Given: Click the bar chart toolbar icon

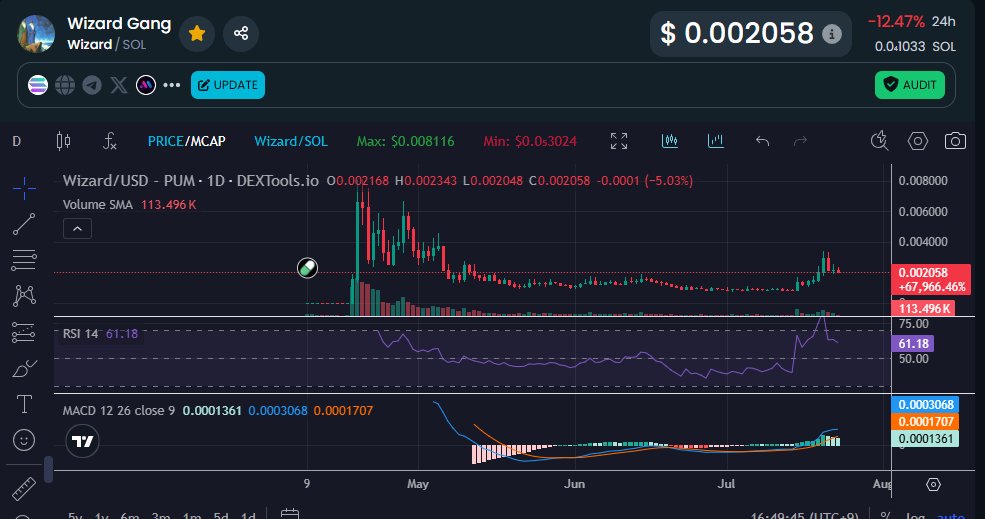Looking at the screenshot, I should point(716,141).
